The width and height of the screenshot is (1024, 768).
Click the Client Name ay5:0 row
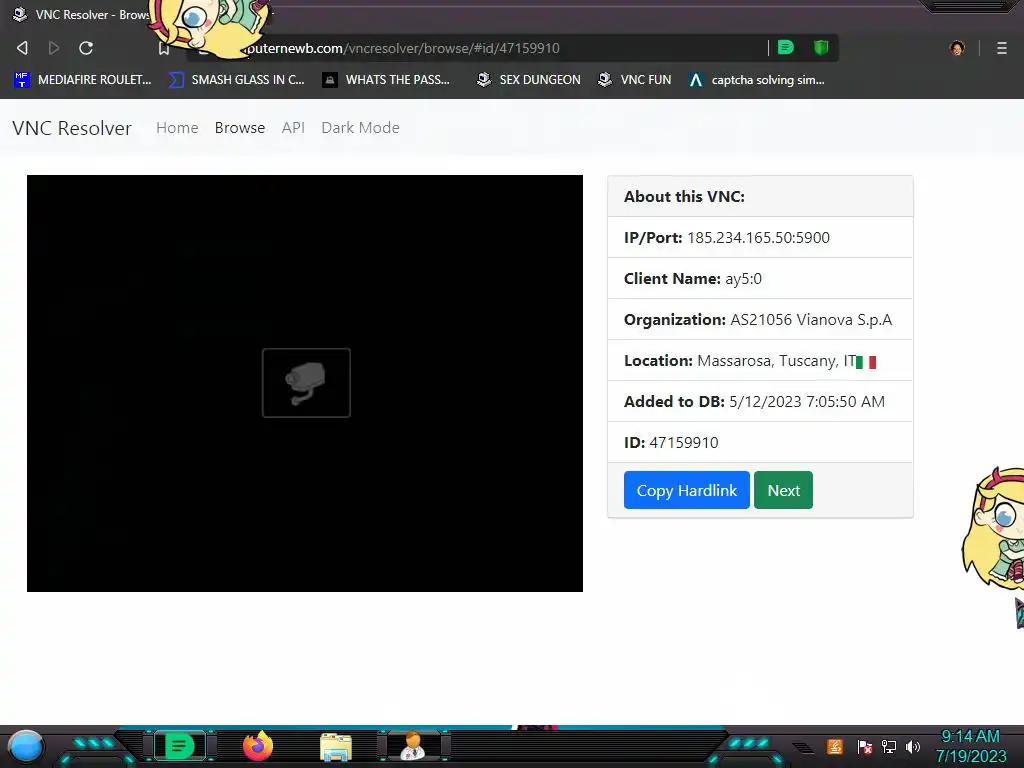[x=760, y=278]
